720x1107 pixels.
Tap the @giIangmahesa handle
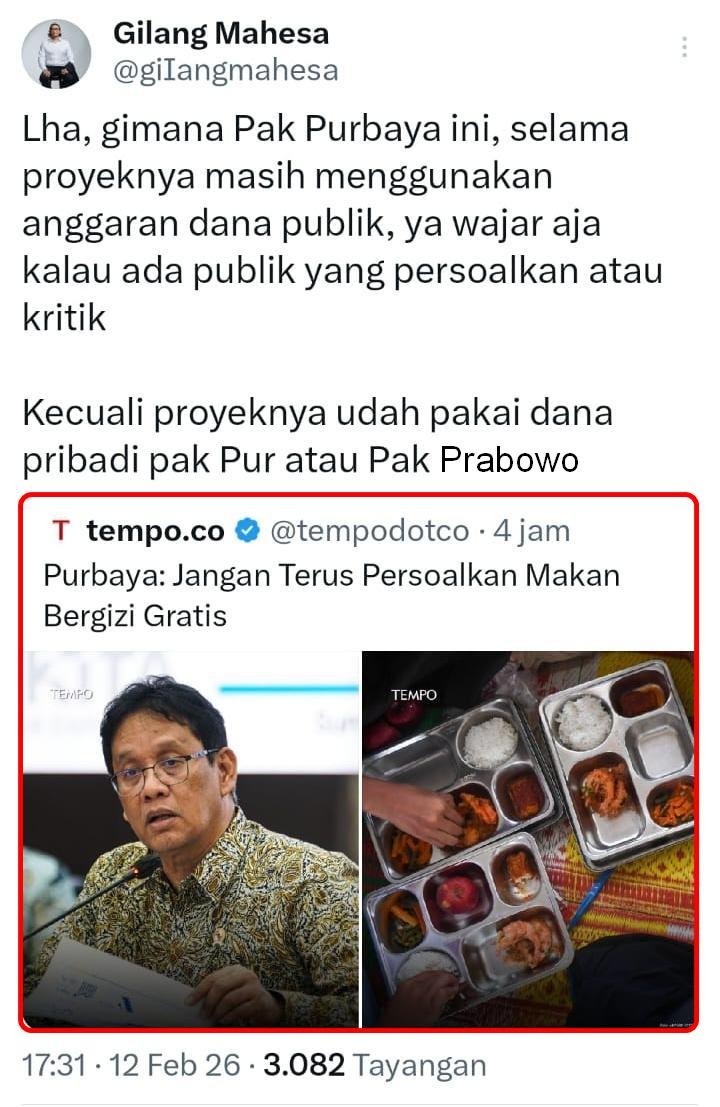pyautogui.click(x=225, y=71)
